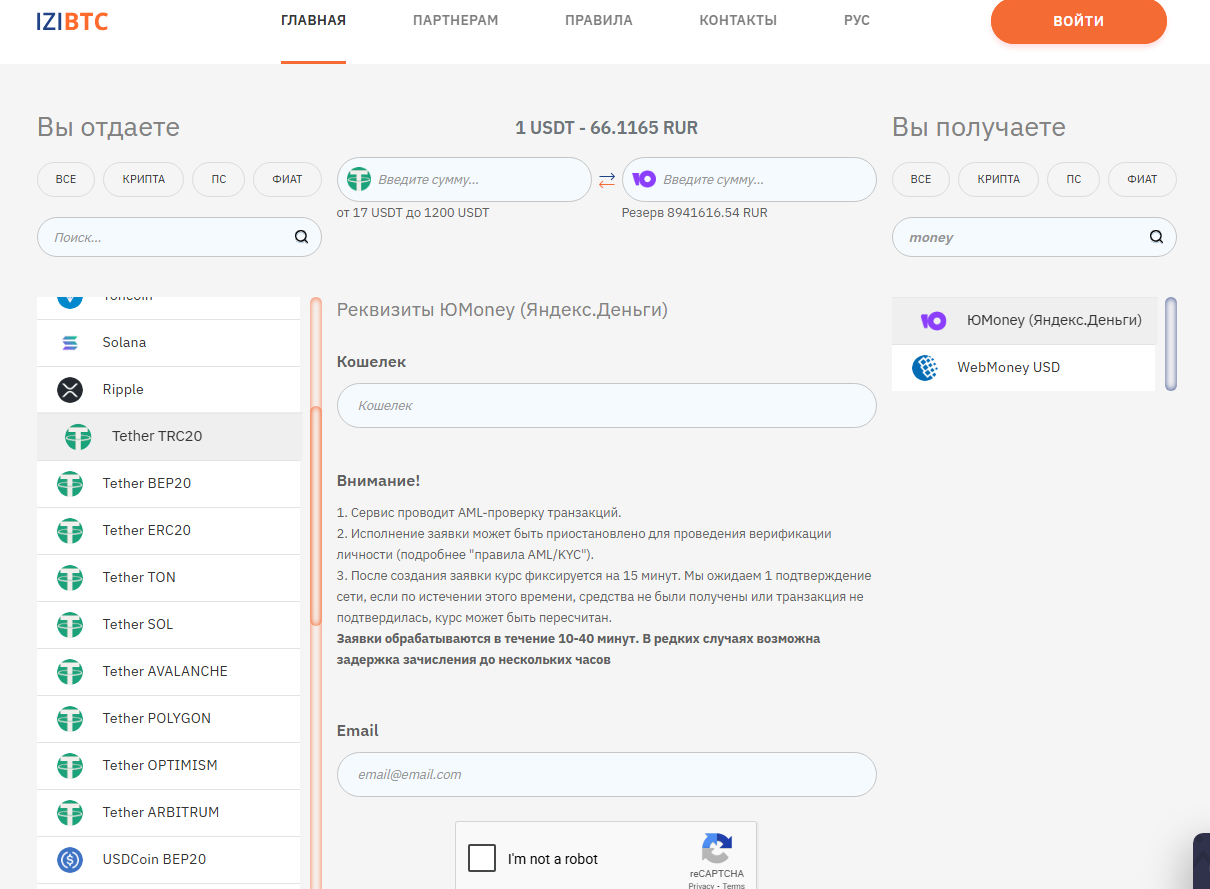This screenshot has width=1210, height=889.
Task: Filter receive list by ПС
Action: [1074, 180]
